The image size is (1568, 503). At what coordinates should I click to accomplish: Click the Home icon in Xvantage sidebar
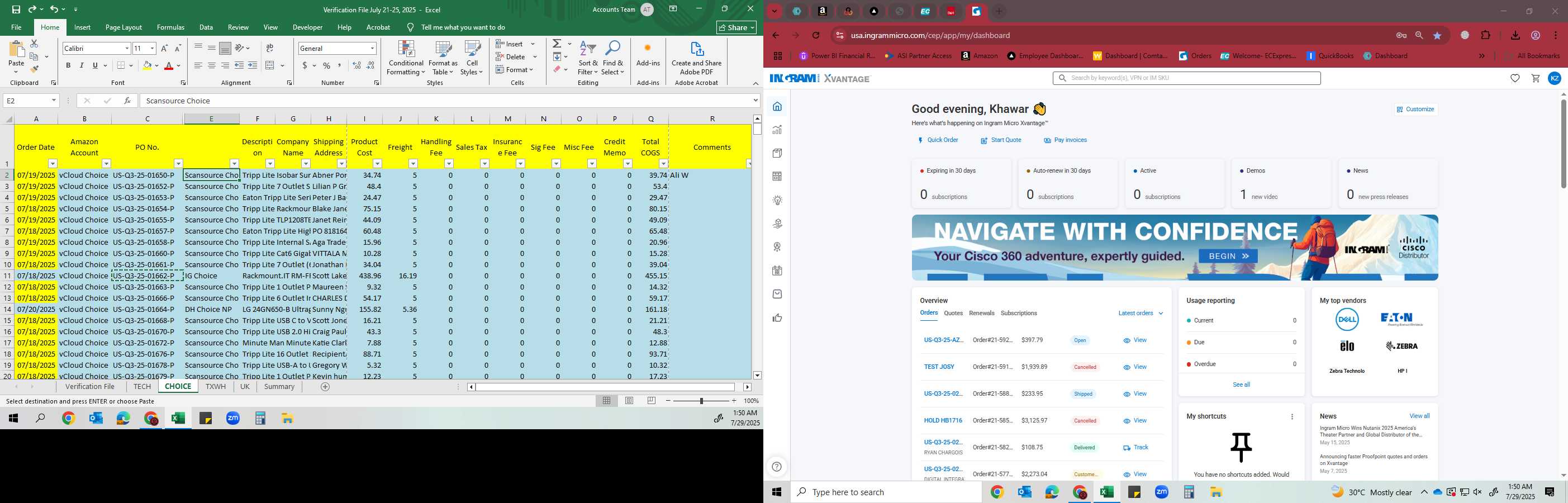777,107
